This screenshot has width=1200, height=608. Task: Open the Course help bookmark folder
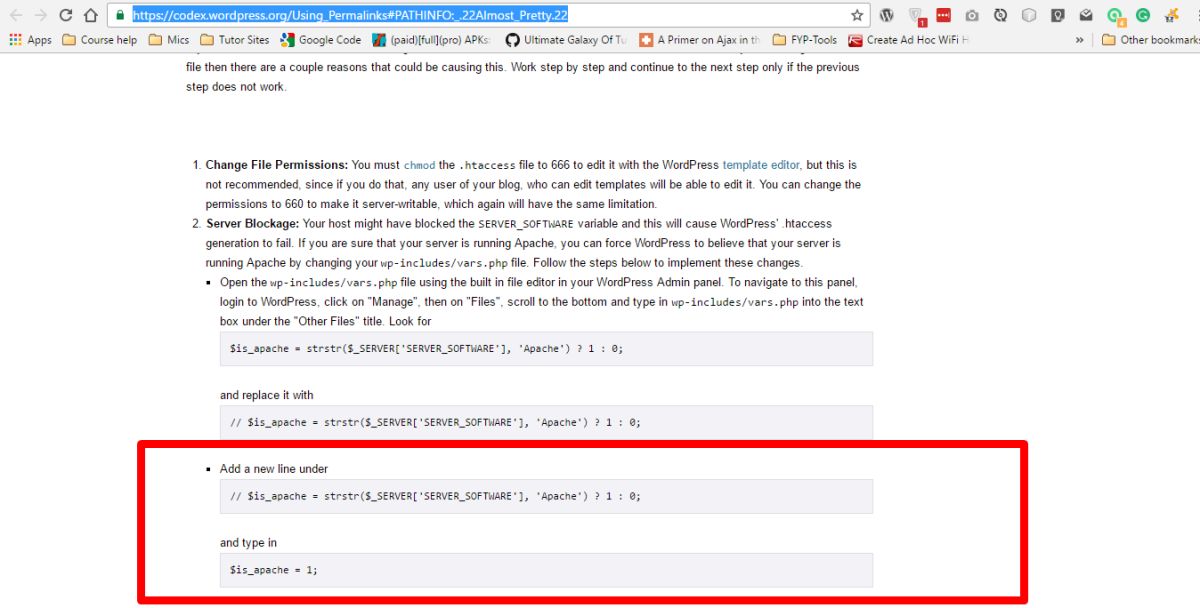[99, 40]
